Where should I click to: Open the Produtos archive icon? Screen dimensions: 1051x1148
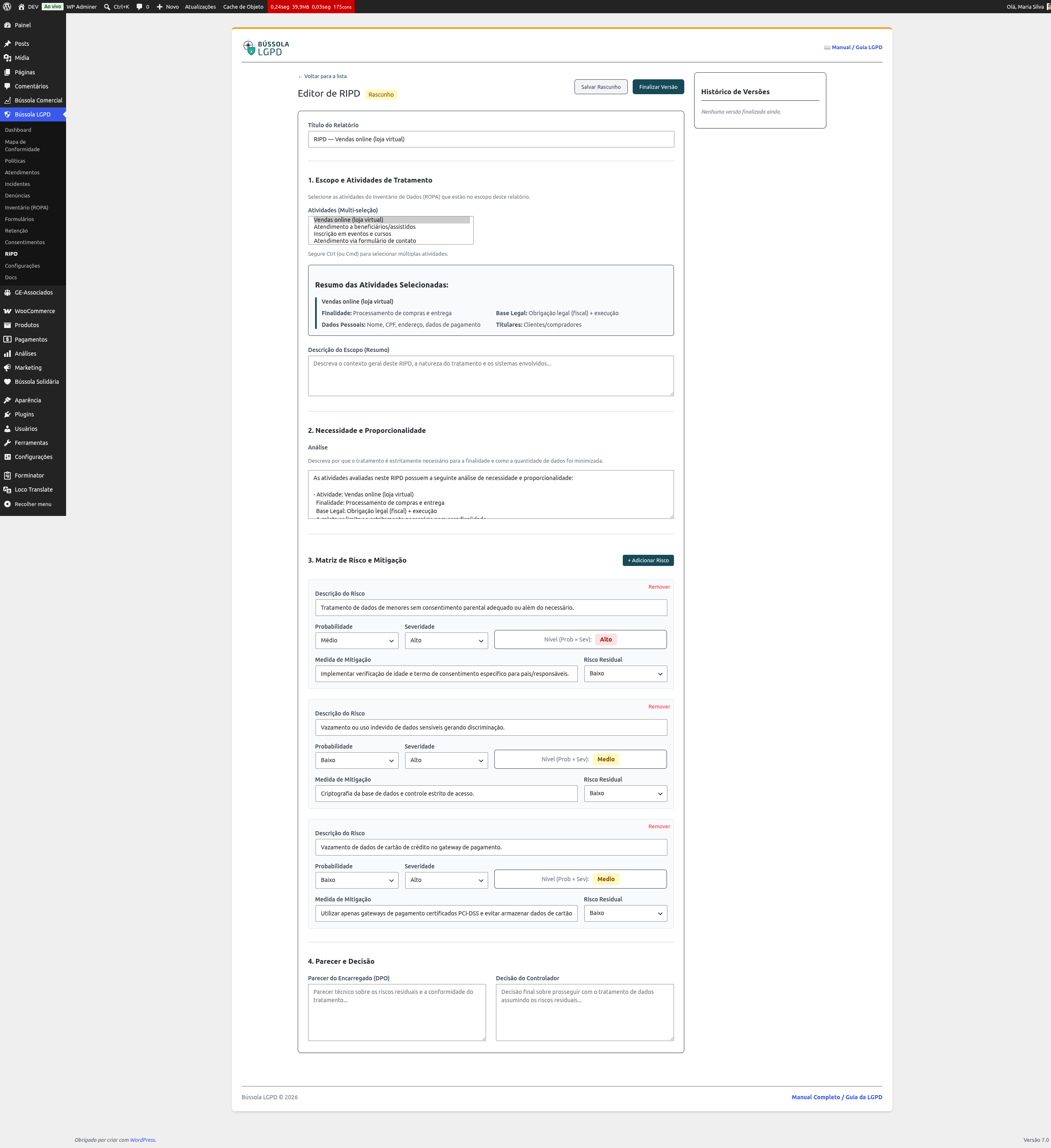click(x=7, y=325)
